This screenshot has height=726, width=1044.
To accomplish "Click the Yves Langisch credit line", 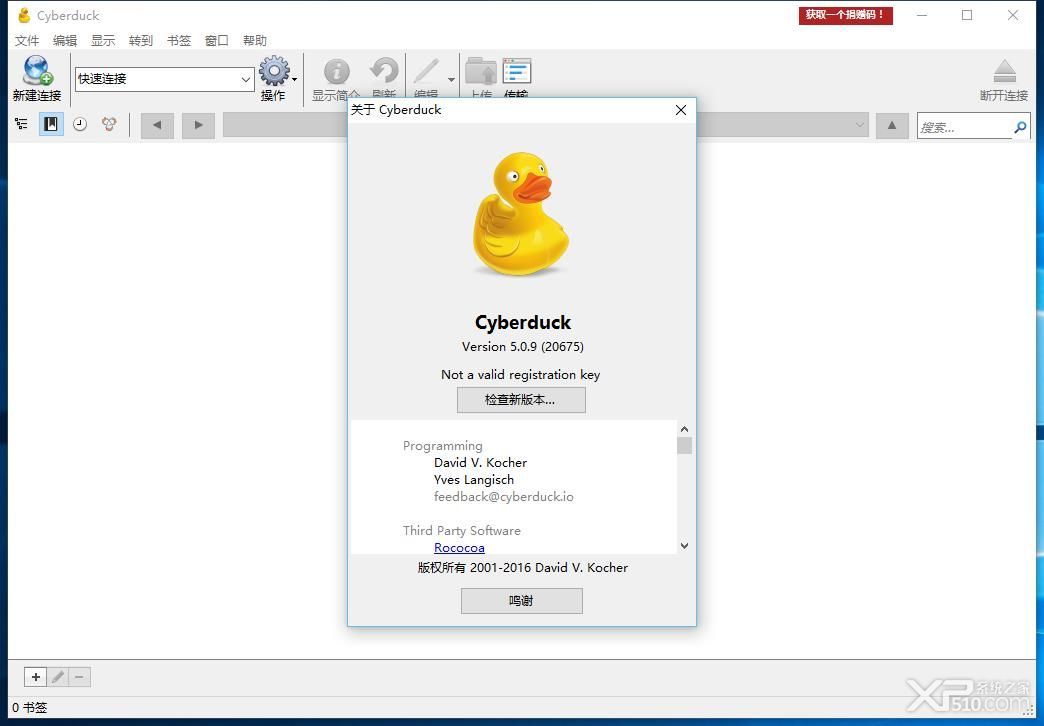I will point(473,480).
